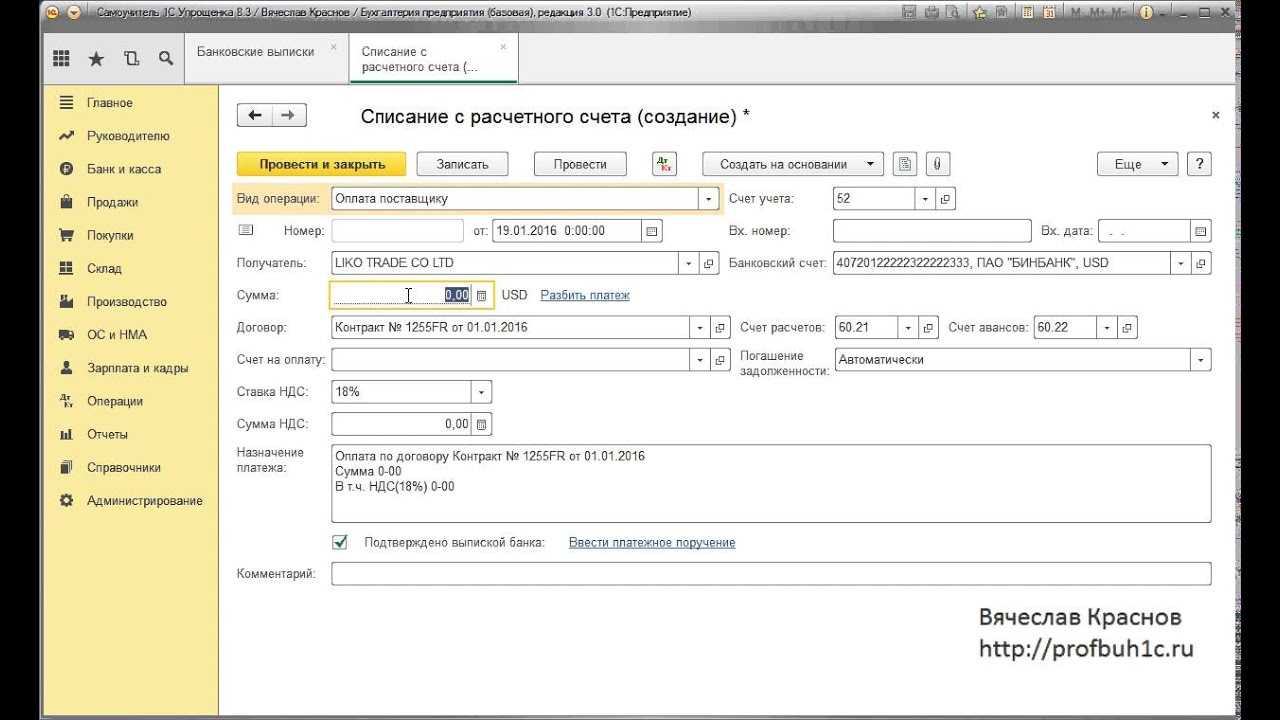The height and width of the screenshot is (720, 1280).
Task: Go back with the left arrow button
Action: (x=255, y=116)
